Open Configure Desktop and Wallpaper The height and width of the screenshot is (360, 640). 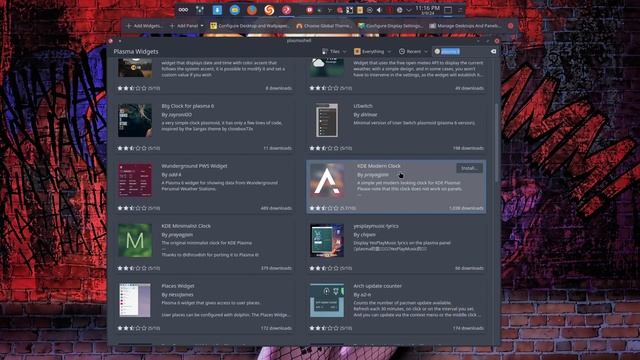pos(249,26)
